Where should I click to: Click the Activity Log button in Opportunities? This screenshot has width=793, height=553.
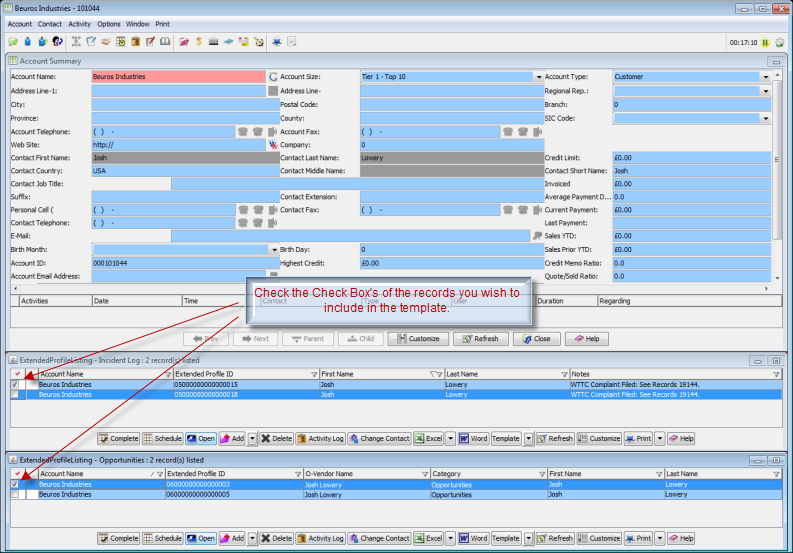tap(321, 538)
